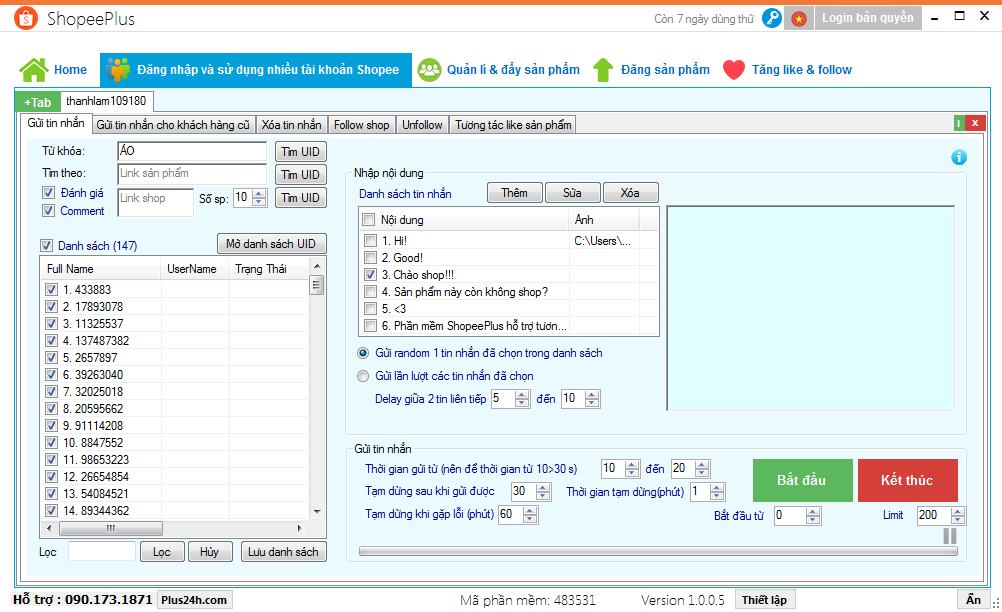1002x612 pixels.
Task: Open the Xóa tin nhắn tab
Action: [x=291, y=125]
